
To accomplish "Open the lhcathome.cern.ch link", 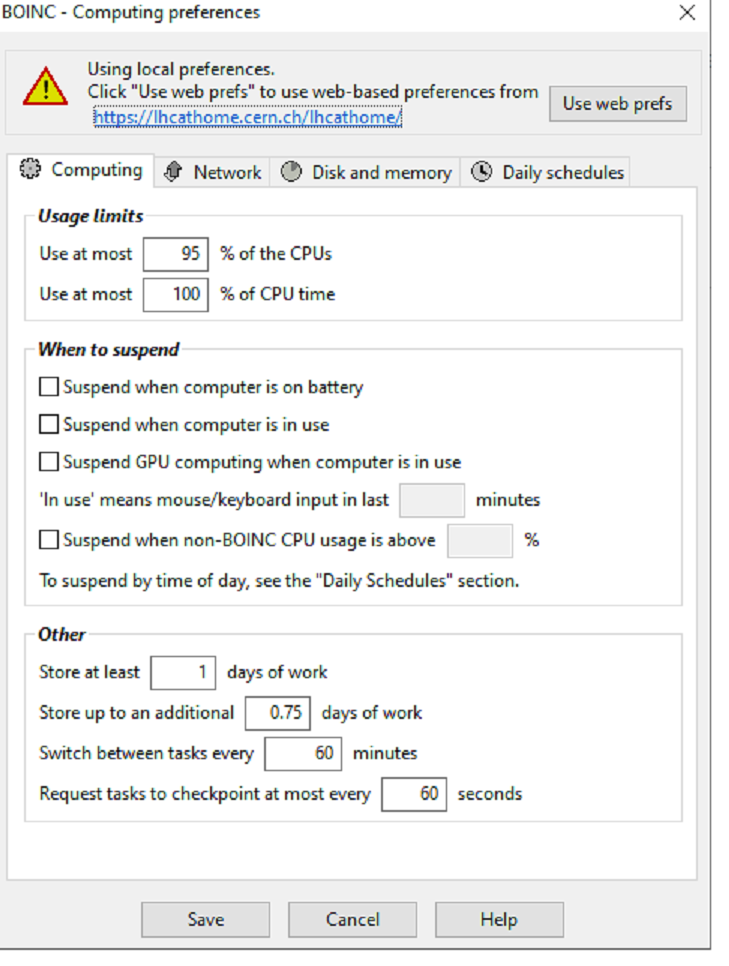I will [247, 118].
